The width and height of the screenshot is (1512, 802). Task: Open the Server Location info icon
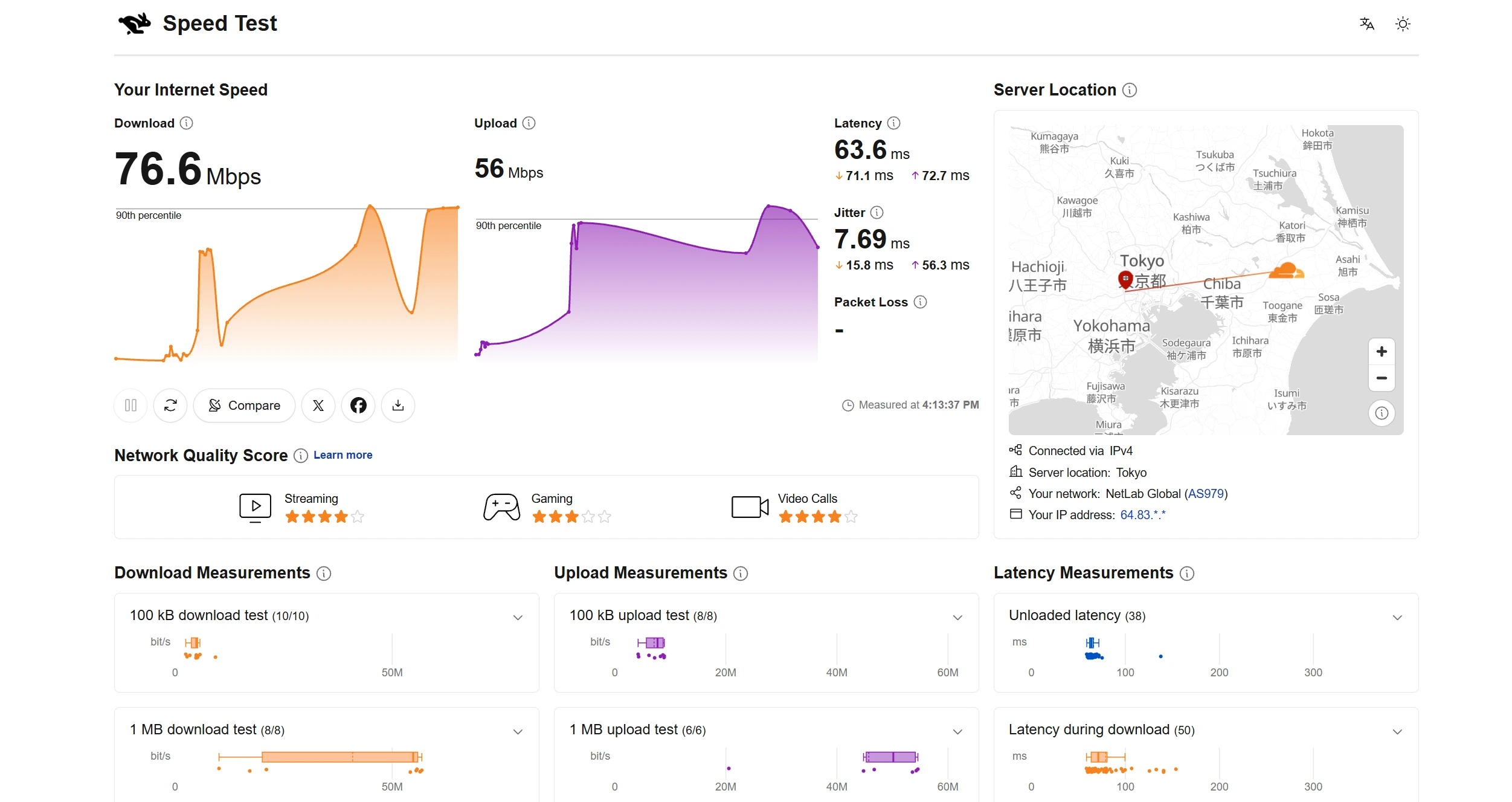(1130, 90)
